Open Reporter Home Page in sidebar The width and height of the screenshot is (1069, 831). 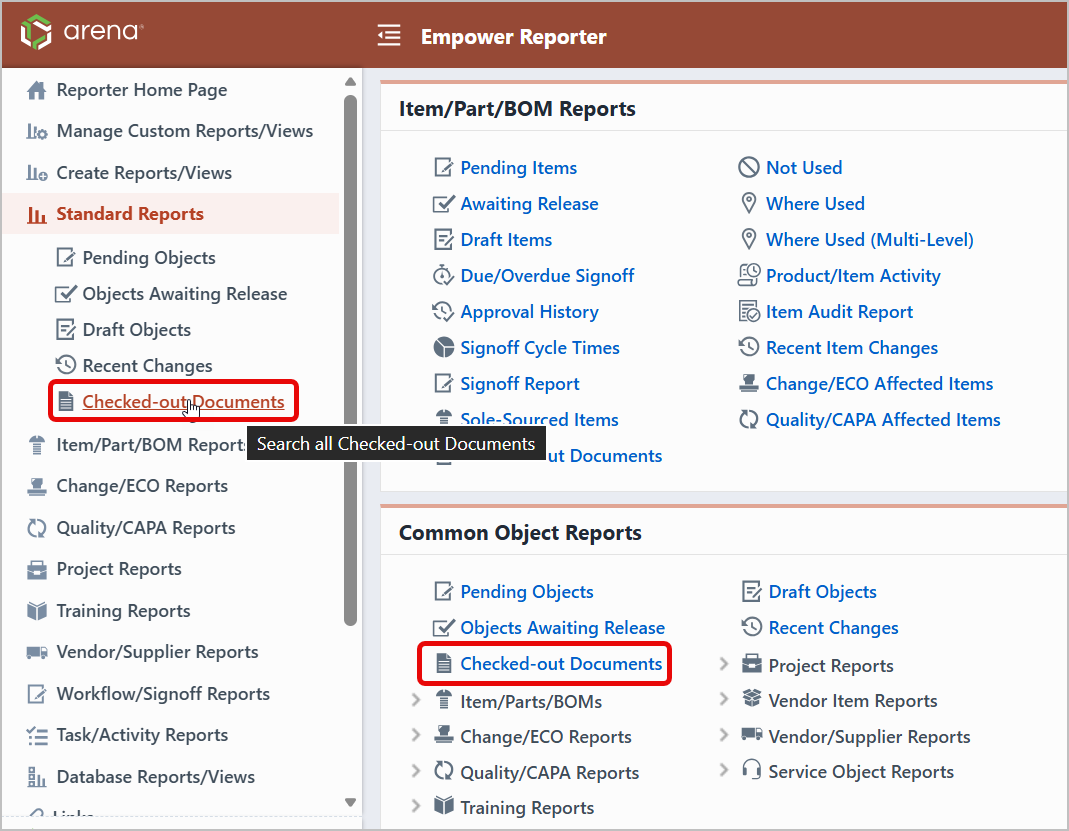142,90
